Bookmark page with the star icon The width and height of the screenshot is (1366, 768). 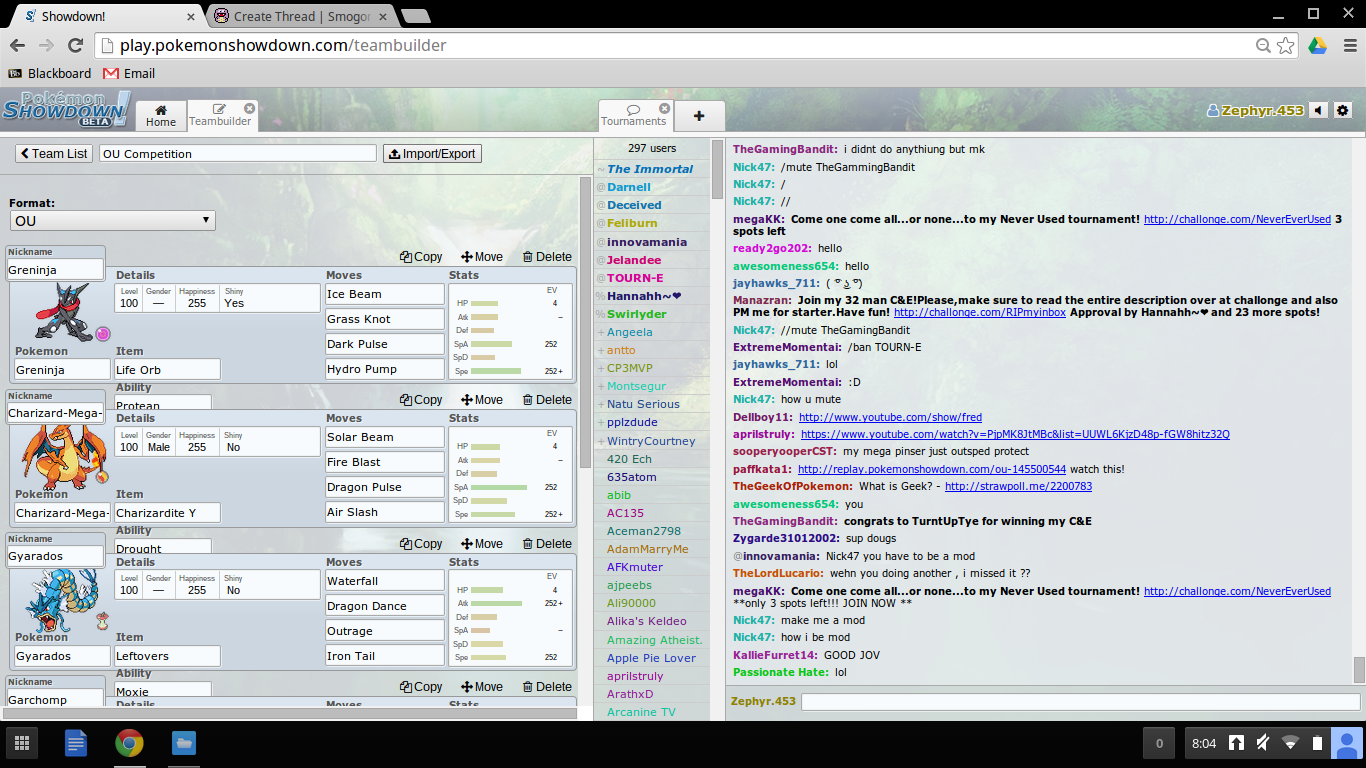click(1286, 45)
